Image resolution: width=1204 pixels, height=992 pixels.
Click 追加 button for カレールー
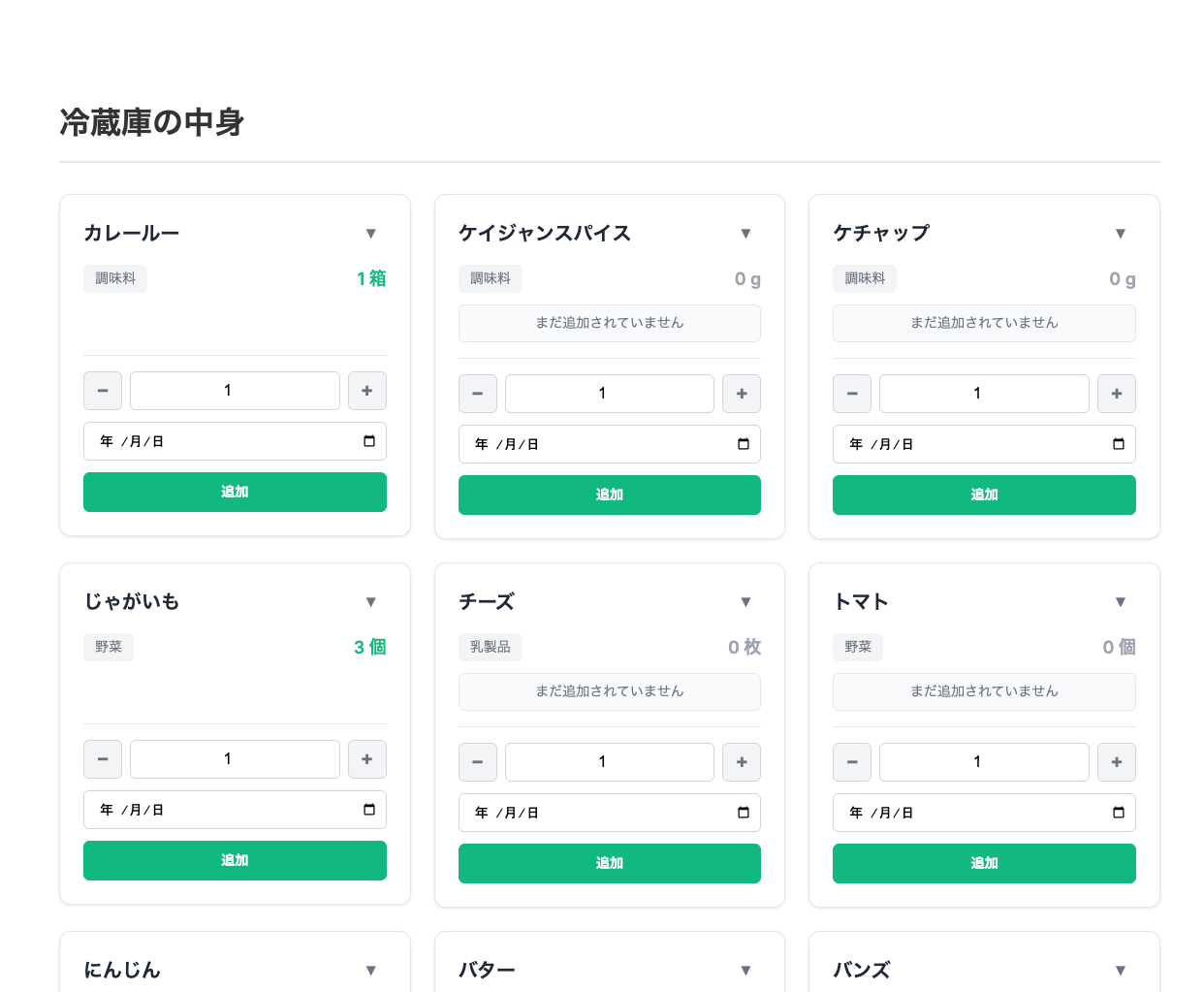[x=235, y=492]
